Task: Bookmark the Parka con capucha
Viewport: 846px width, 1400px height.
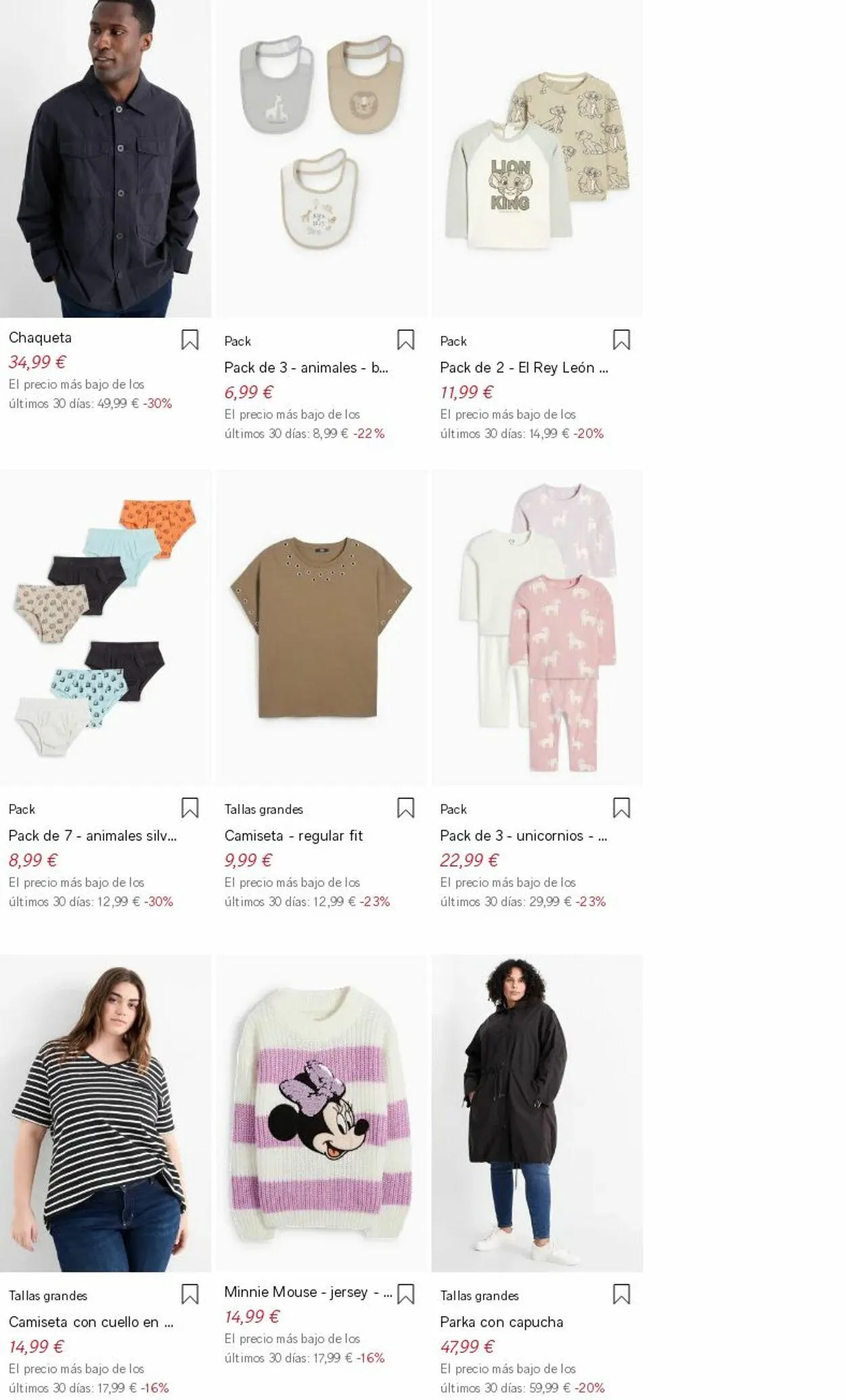Action: [621, 1294]
